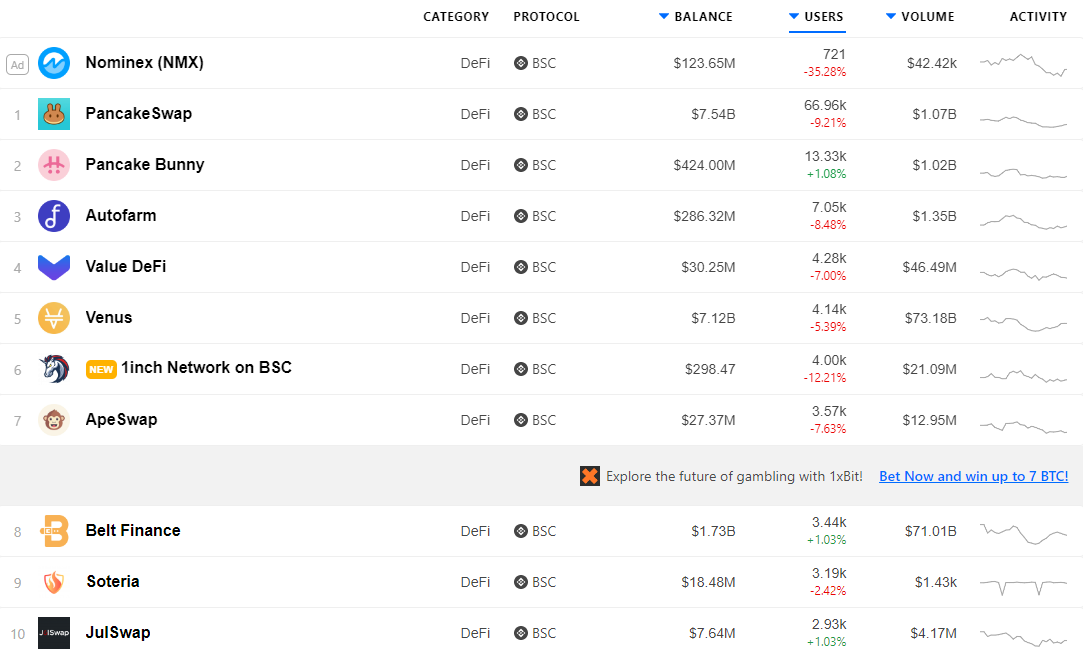Open the PancakeSwap dapp page

(139, 113)
